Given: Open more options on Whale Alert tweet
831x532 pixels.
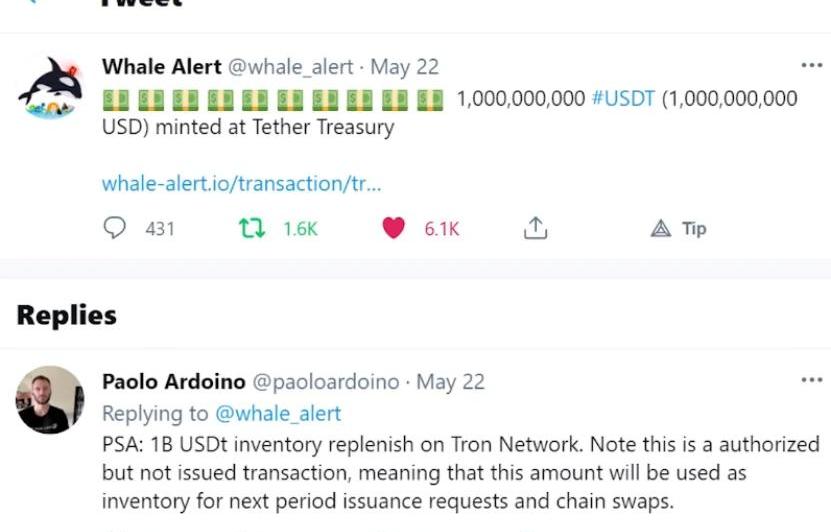Looking at the screenshot, I should click(811, 66).
